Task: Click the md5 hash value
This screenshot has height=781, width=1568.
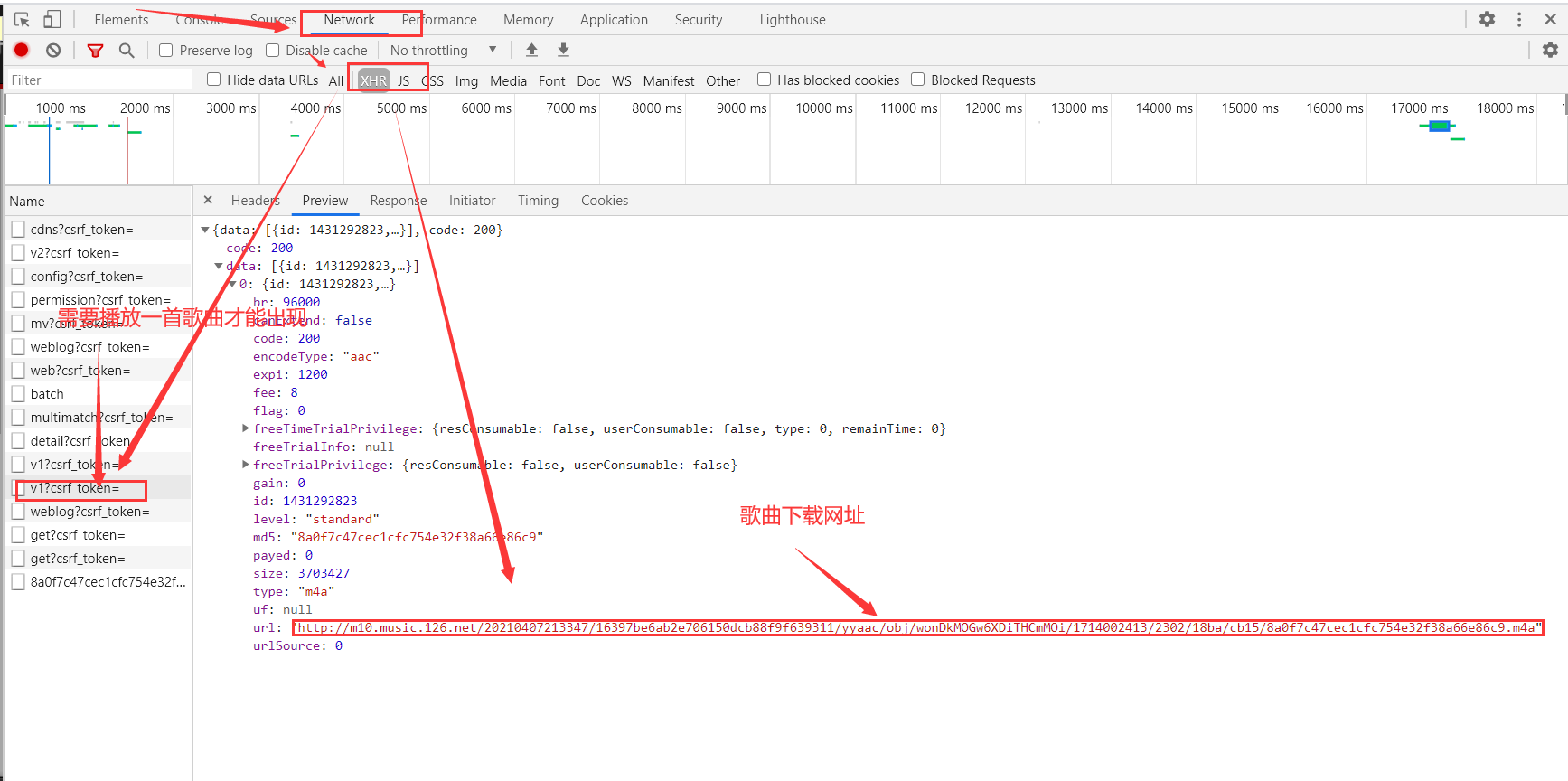Action: (417, 537)
